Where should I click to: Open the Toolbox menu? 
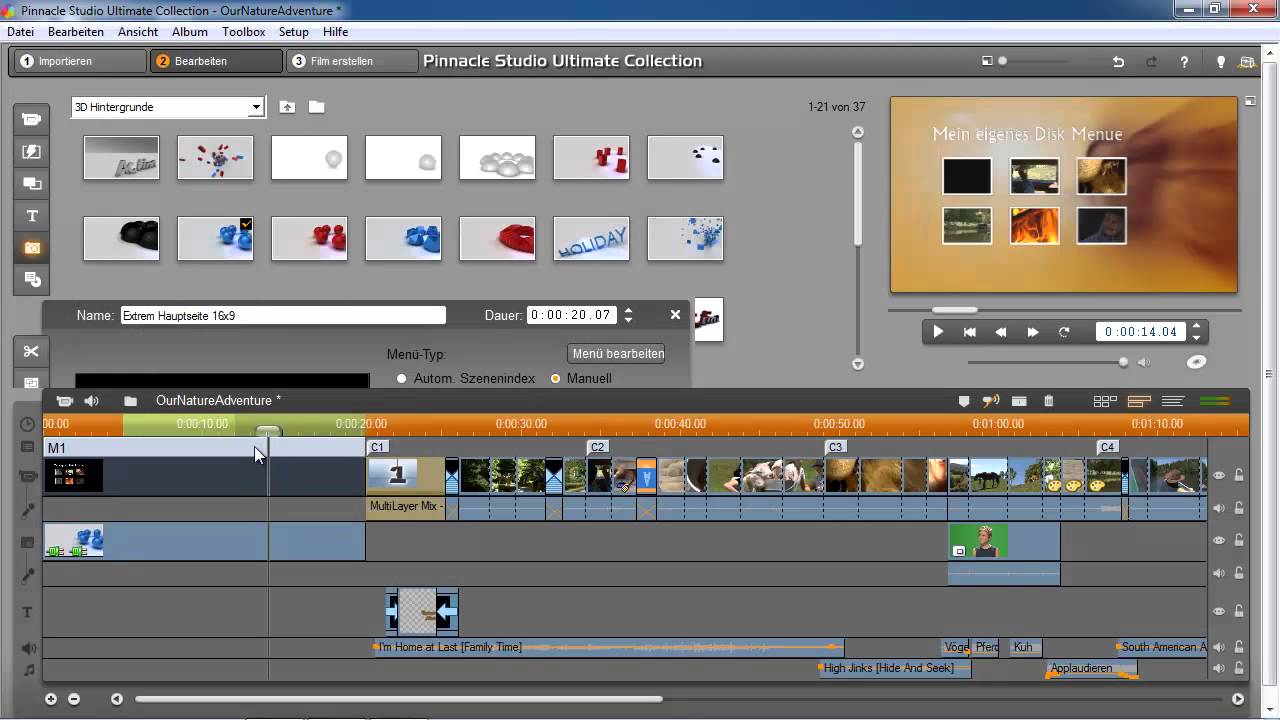pos(244,32)
